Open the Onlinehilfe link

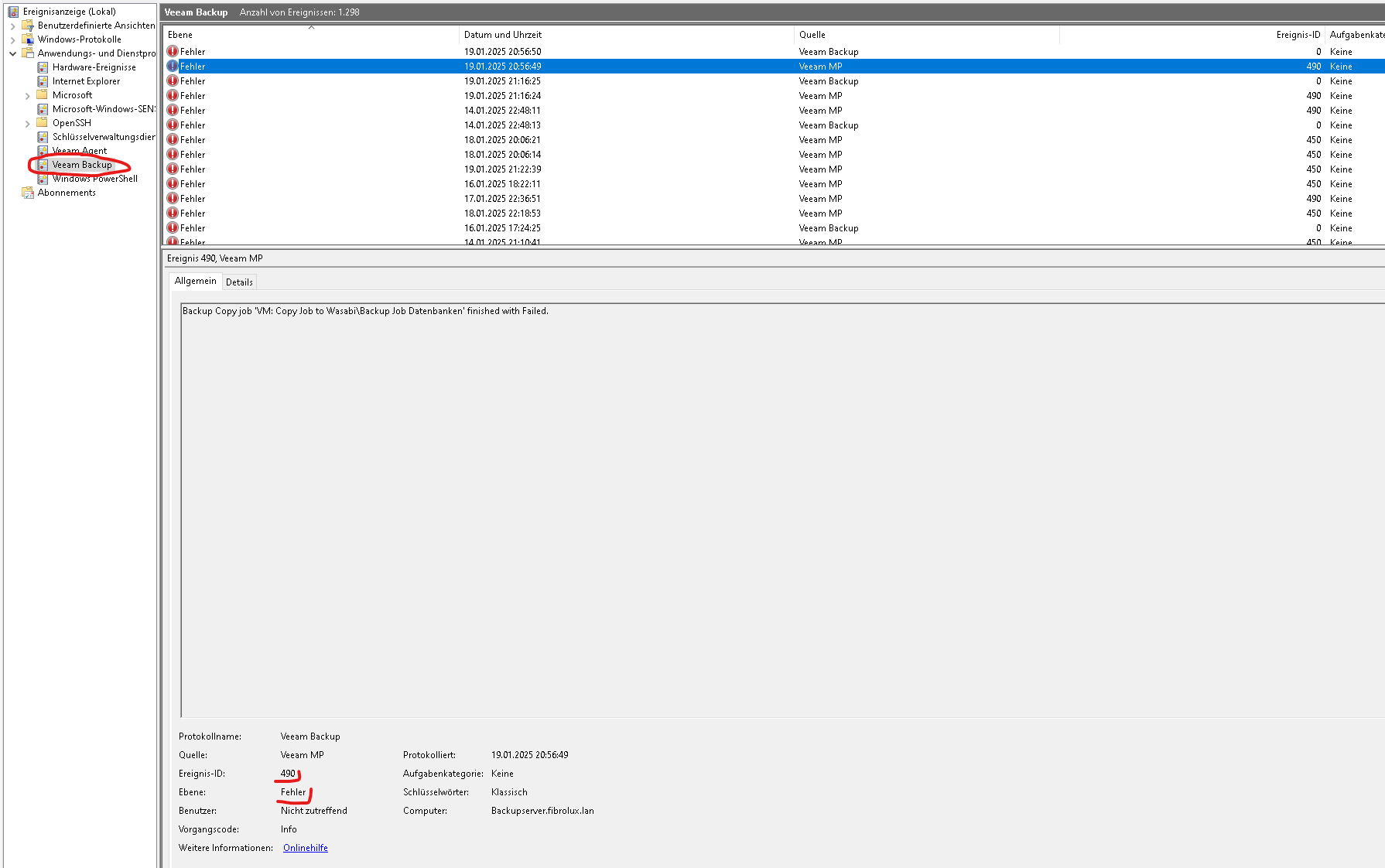[x=306, y=848]
